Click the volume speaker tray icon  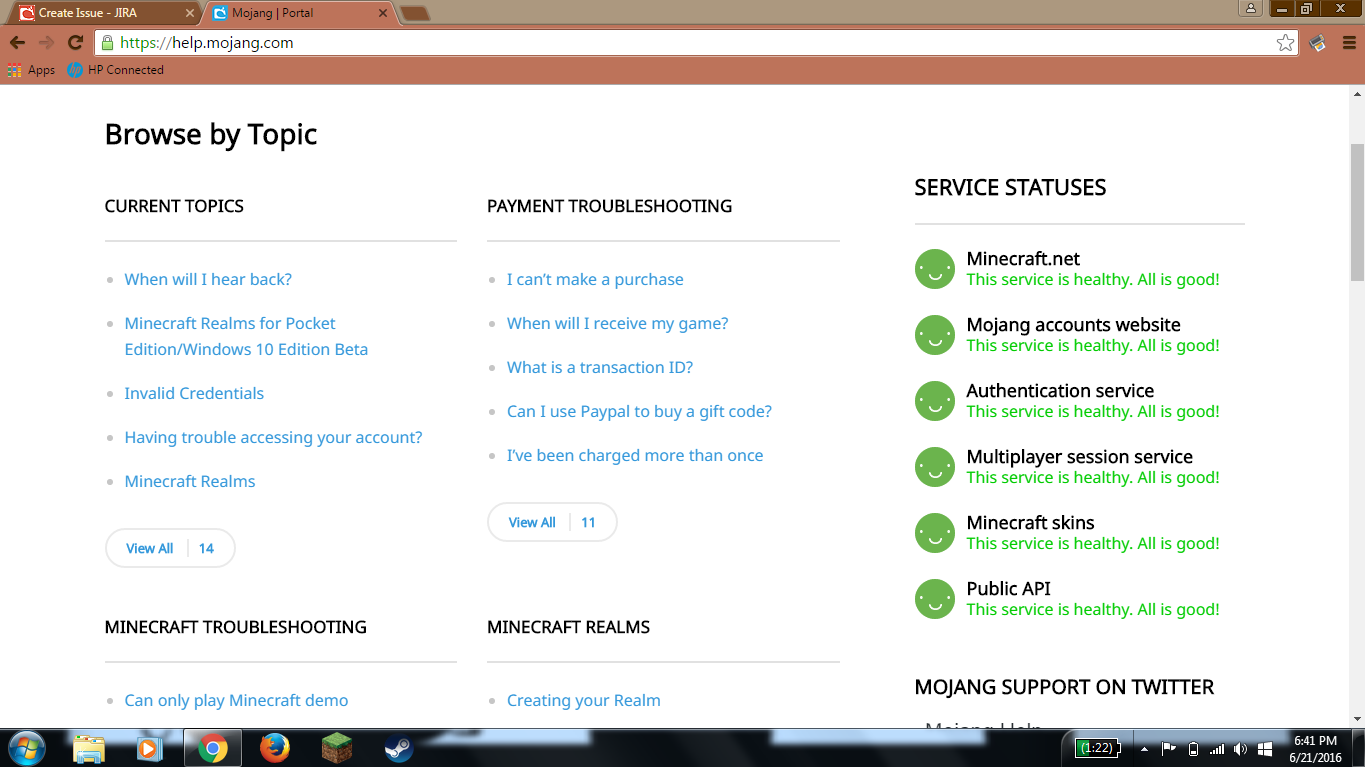point(1241,749)
